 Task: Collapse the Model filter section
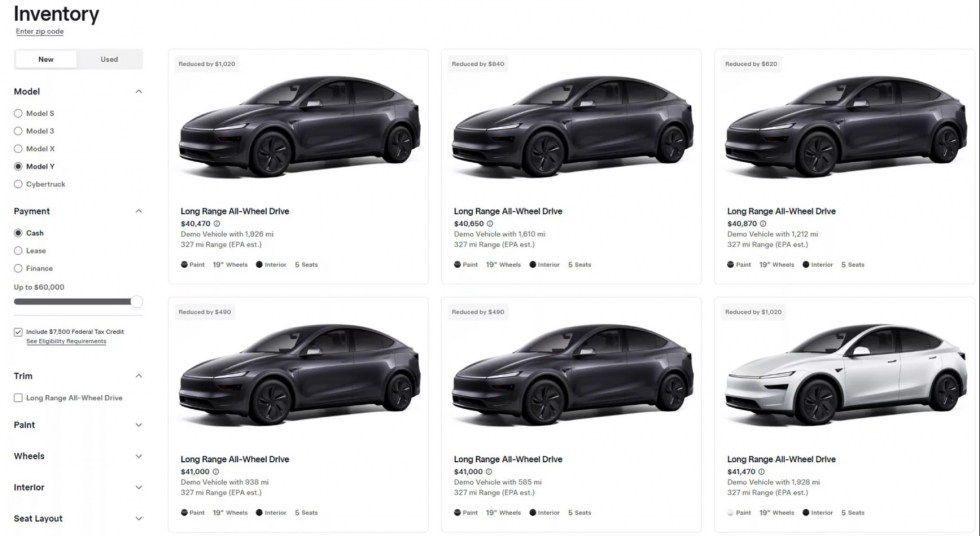[x=139, y=91]
